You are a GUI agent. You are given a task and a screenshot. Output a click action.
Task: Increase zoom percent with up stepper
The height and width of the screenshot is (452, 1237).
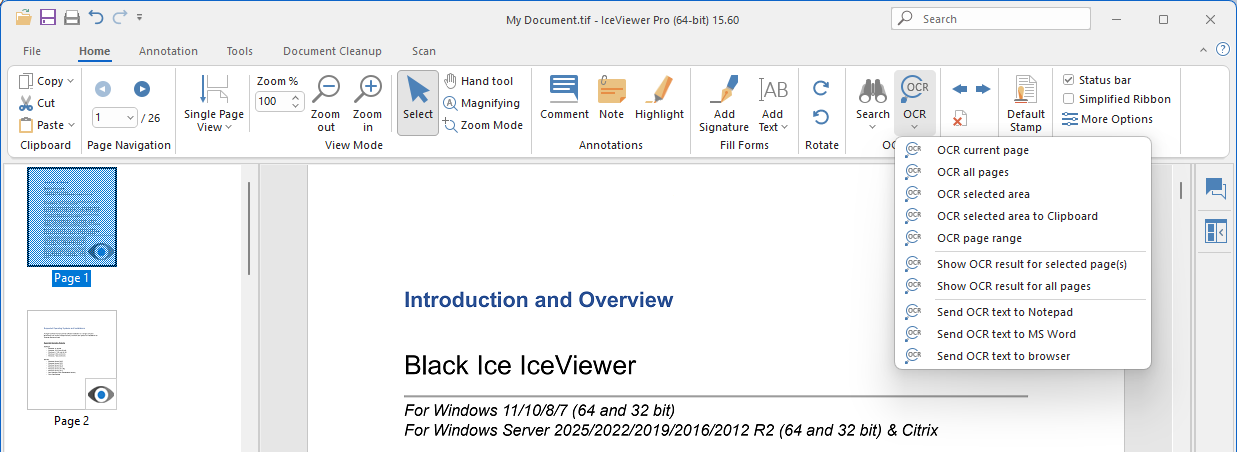pyautogui.click(x=296, y=97)
